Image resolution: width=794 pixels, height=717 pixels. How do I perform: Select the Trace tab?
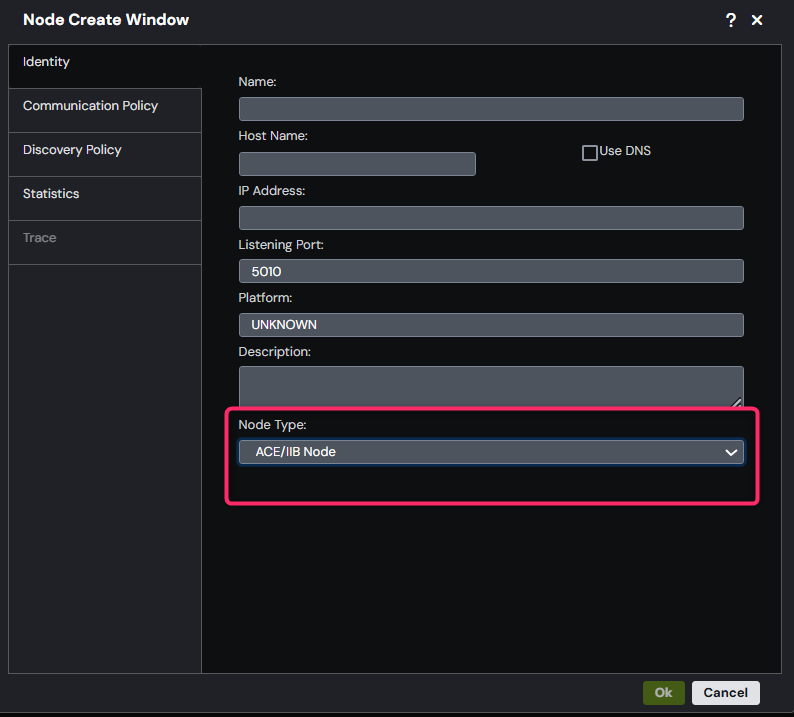point(105,243)
